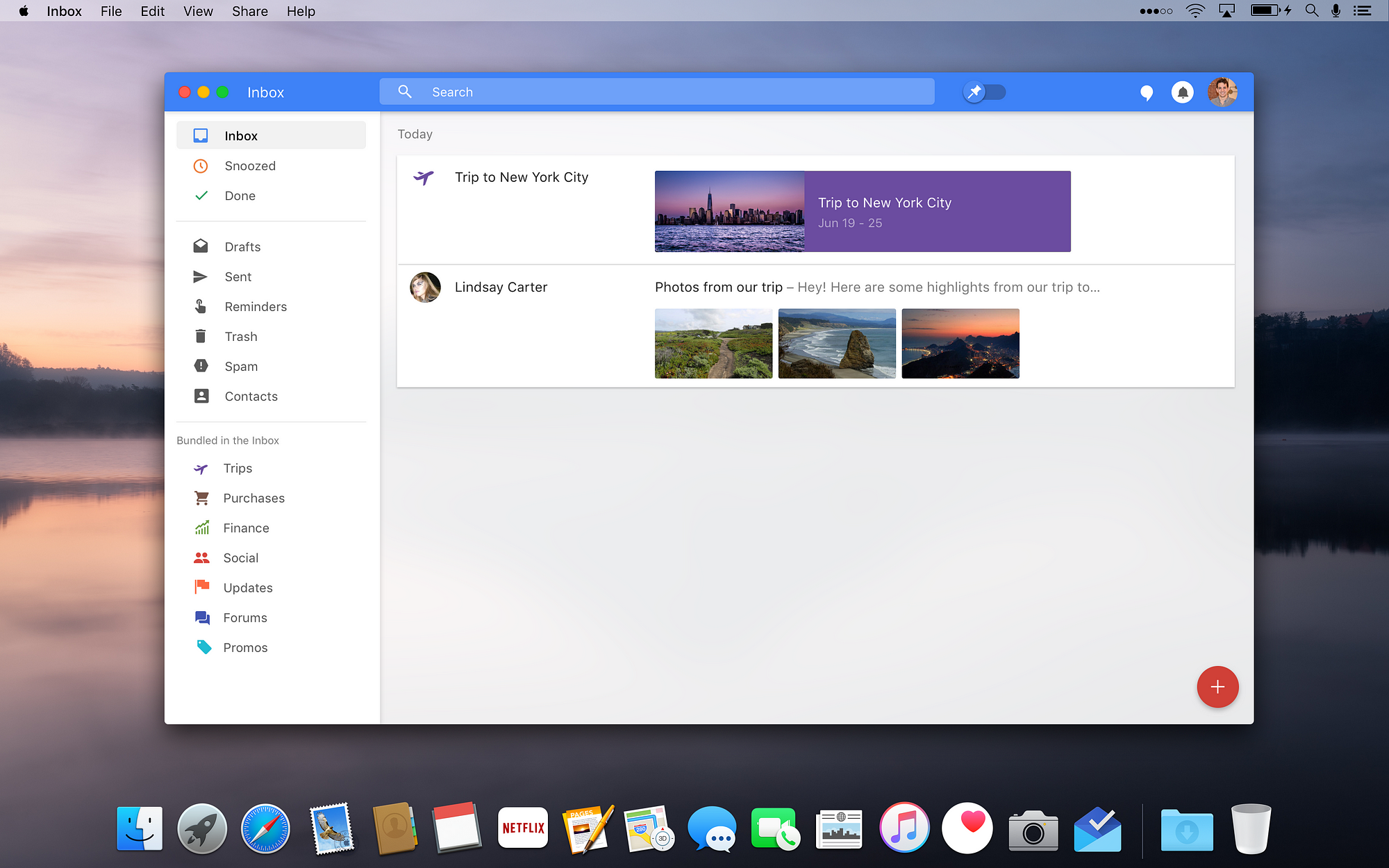1389x868 pixels.
Task: Click the user profile avatar button
Action: 1222,92
